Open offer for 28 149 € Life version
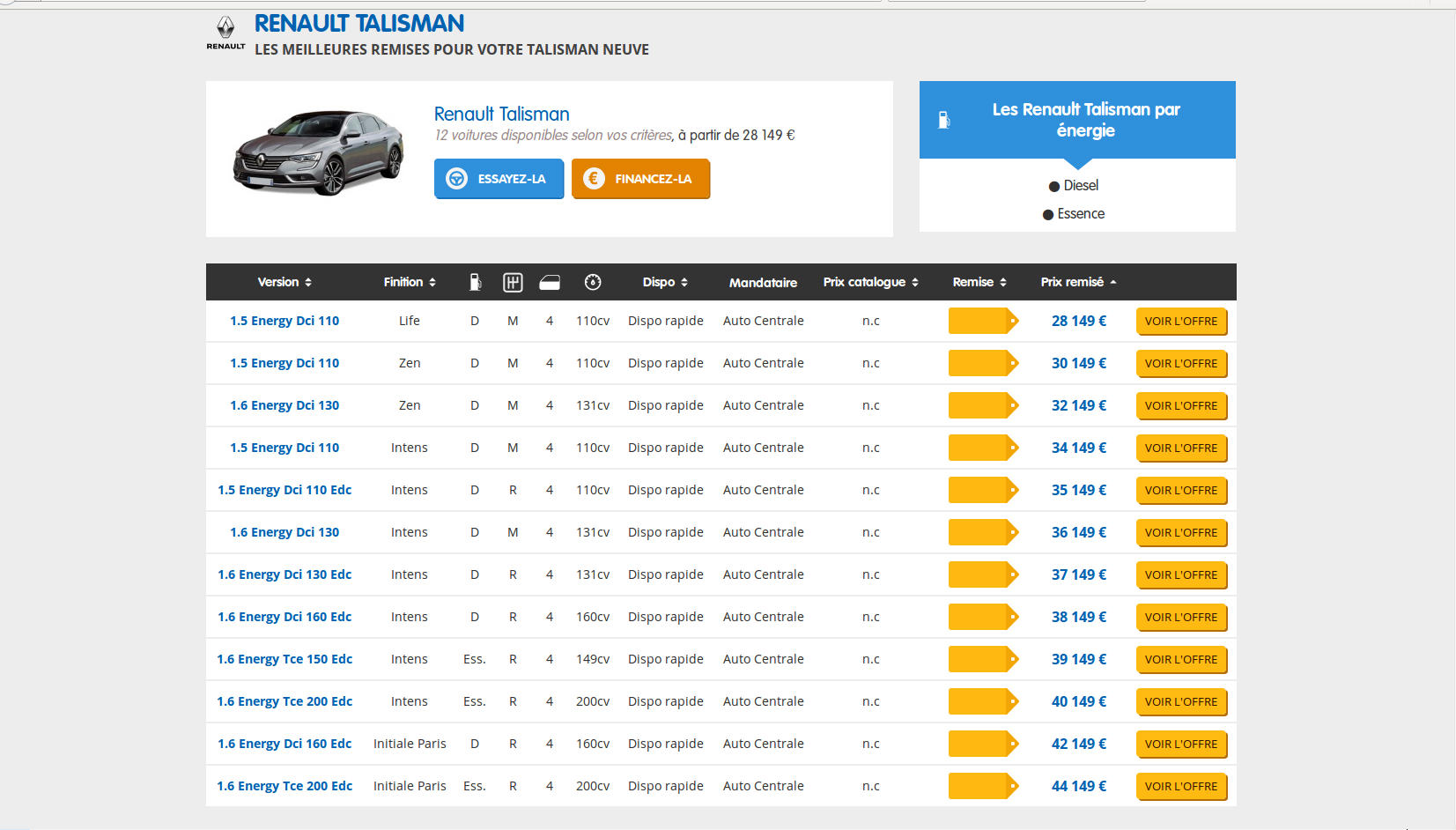1456x830 pixels. [1181, 322]
